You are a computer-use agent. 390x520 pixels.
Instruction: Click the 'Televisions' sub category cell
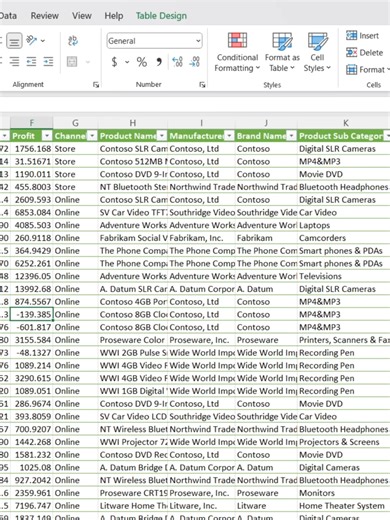click(344, 276)
